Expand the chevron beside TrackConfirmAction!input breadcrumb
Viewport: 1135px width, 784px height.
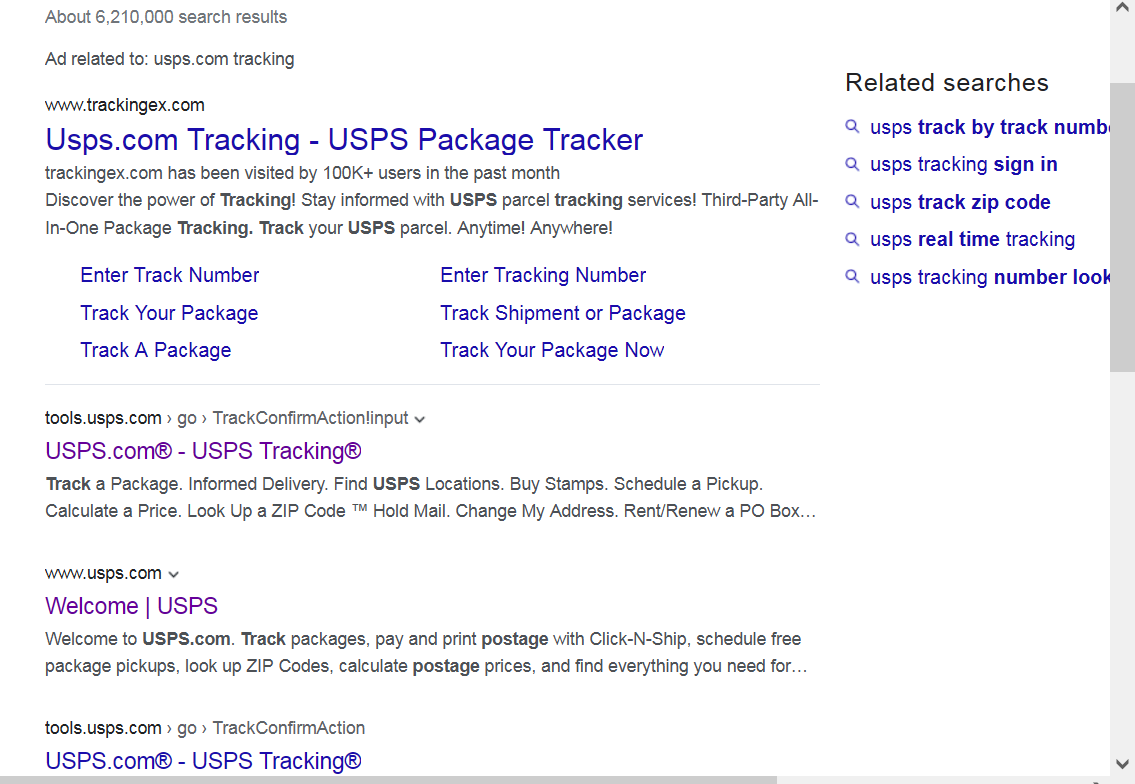pyautogui.click(x=418, y=419)
